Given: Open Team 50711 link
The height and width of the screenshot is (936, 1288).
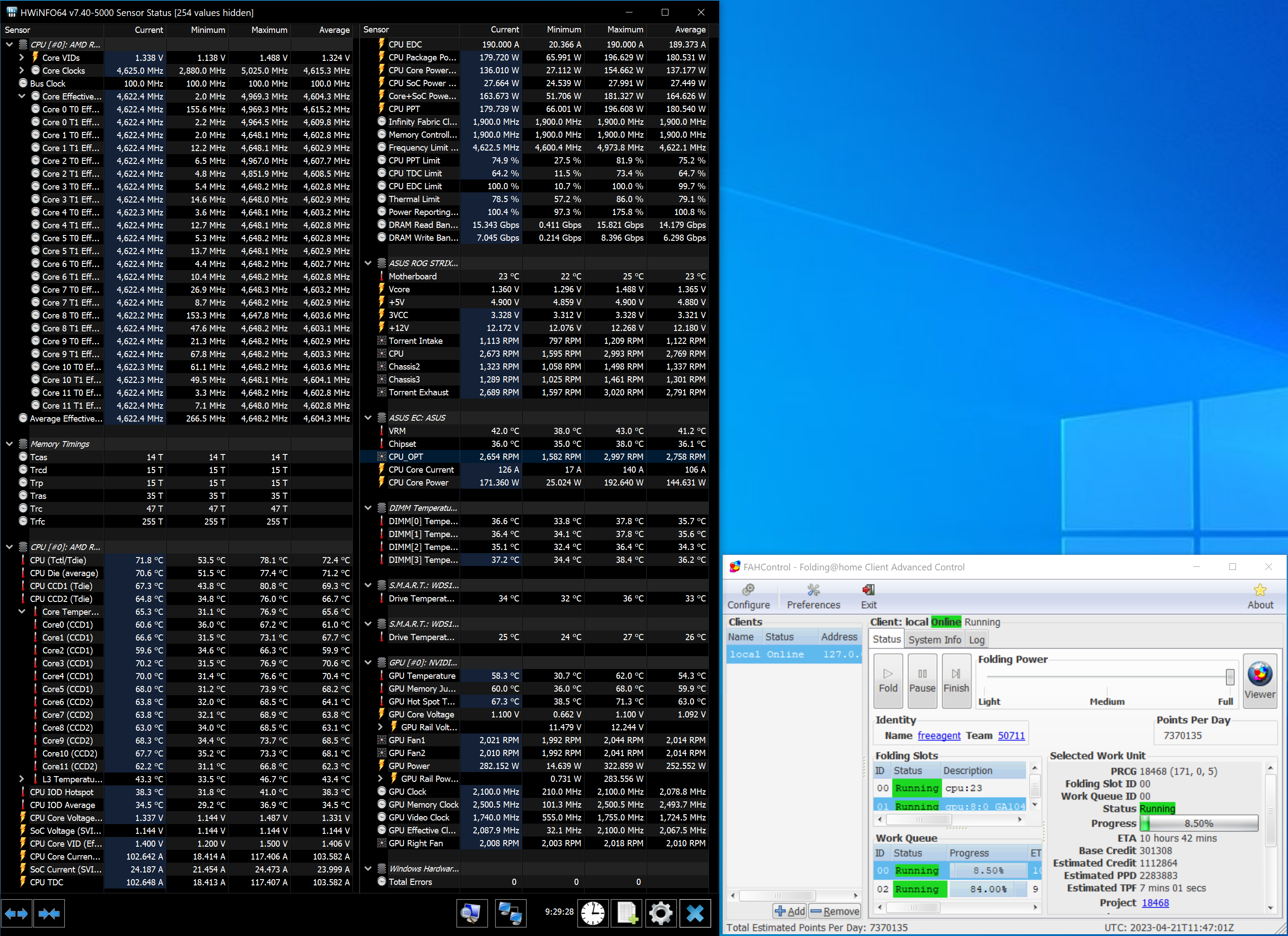Looking at the screenshot, I should 1012,736.
